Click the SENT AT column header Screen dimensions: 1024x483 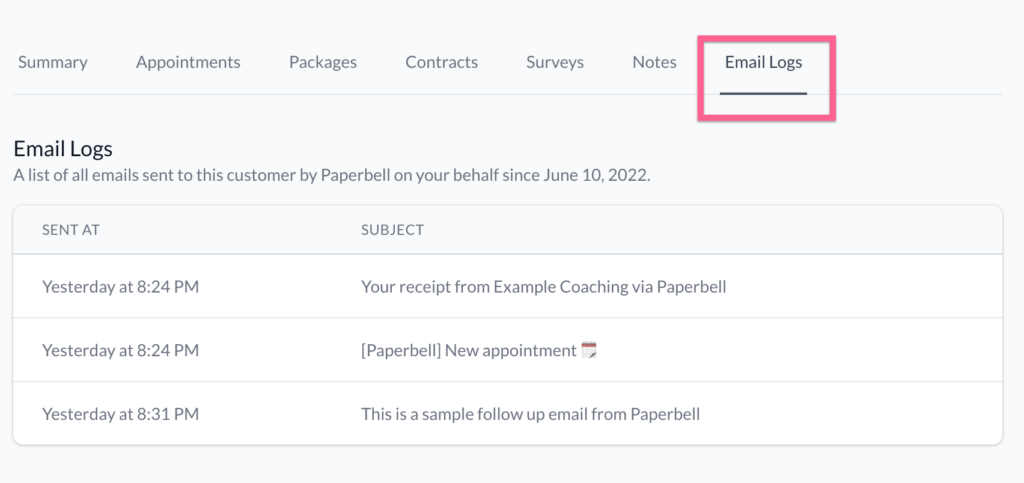[x=71, y=230]
